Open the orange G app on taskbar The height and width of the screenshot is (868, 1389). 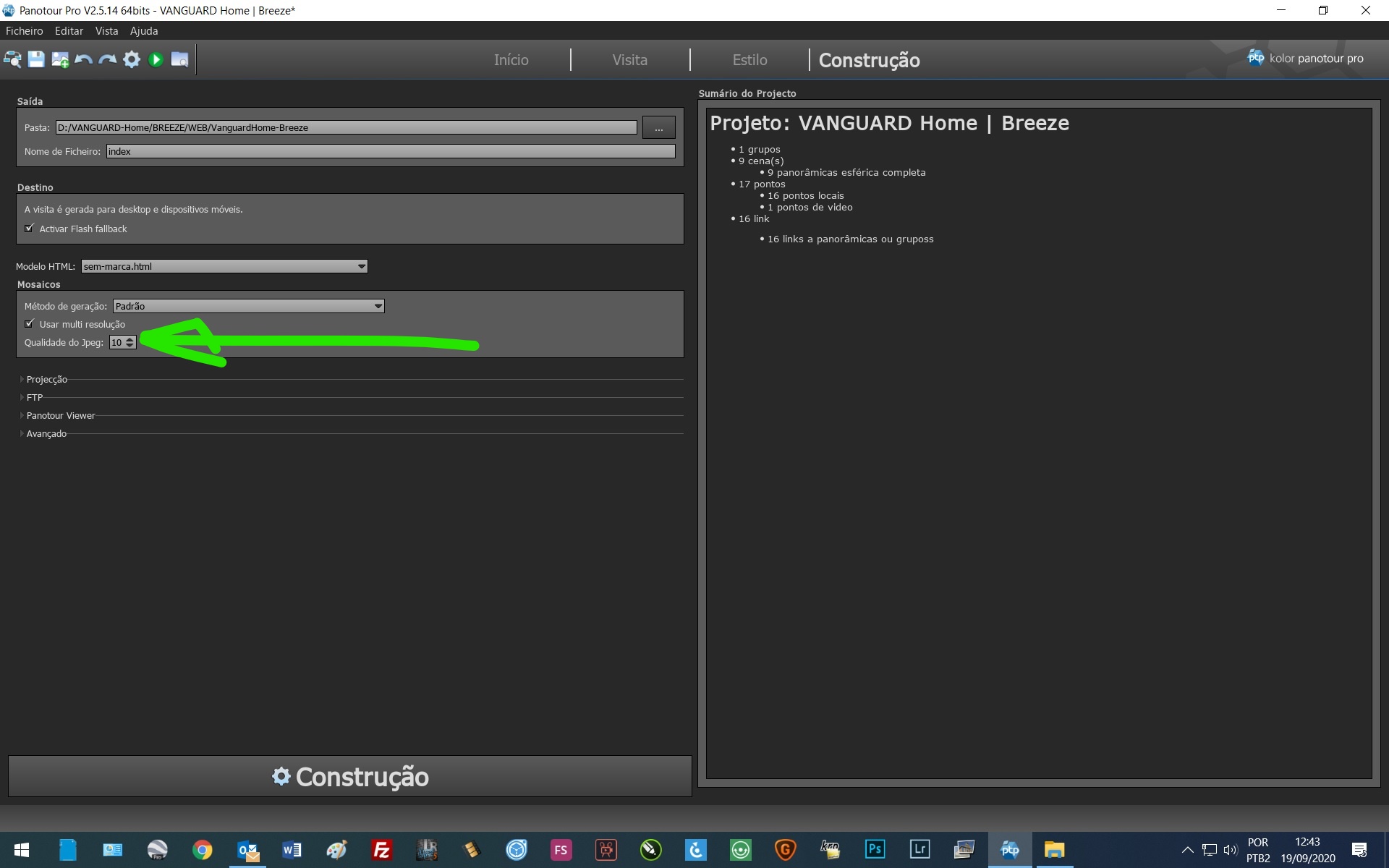pyautogui.click(x=786, y=850)
